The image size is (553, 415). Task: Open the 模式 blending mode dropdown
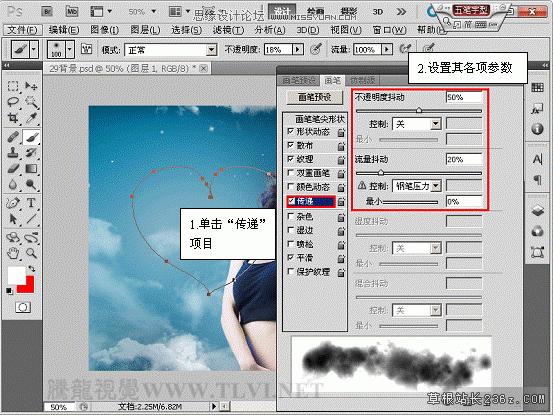(171, 50)
